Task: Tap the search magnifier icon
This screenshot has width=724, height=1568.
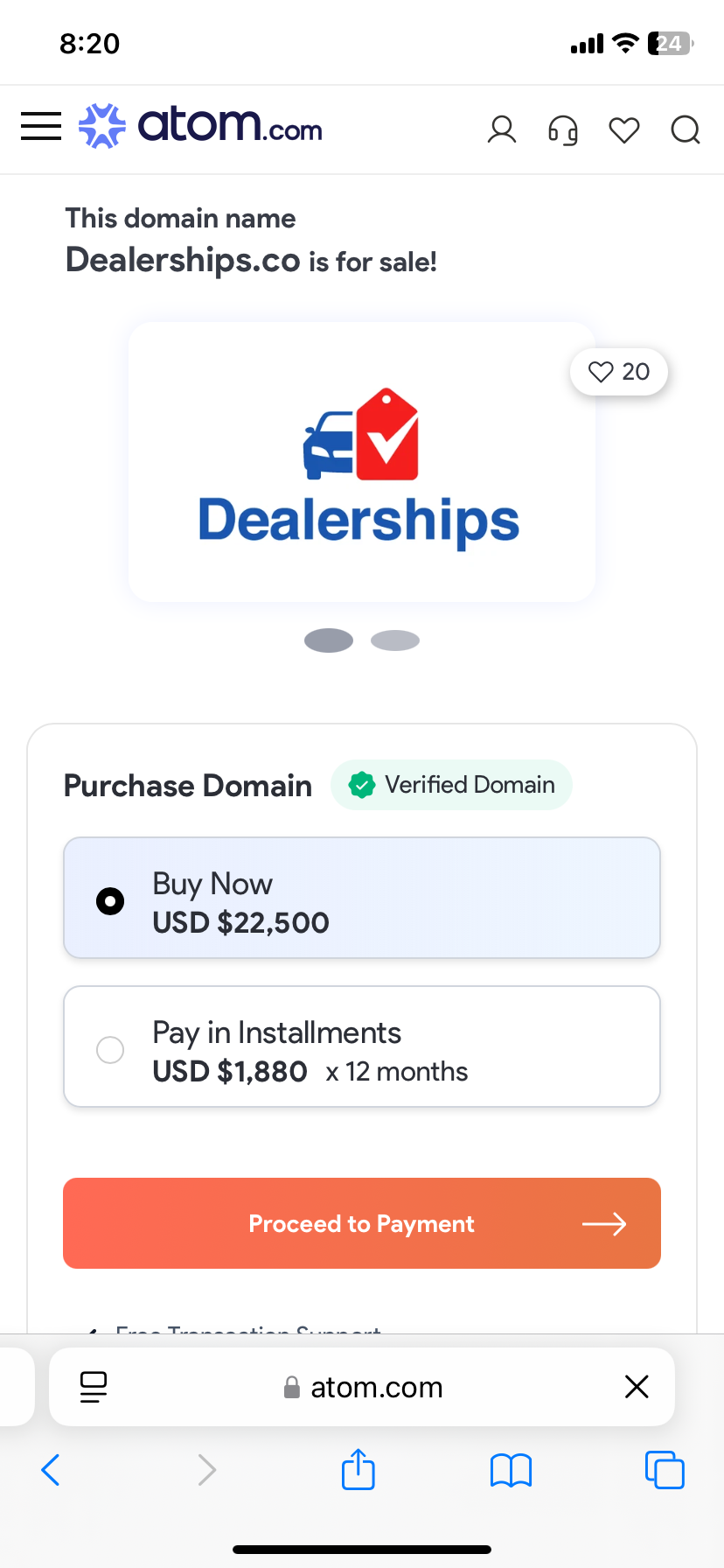Action: point(686,130)
